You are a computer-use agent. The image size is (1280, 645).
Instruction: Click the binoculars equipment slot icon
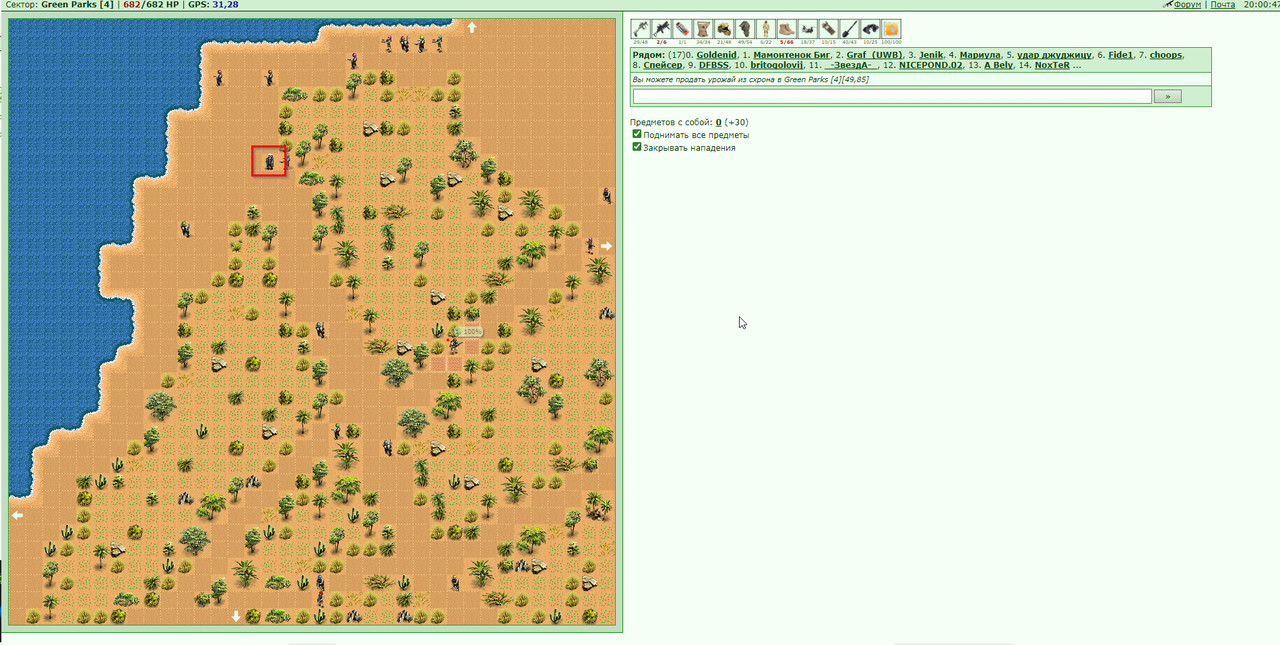[871, 29]
